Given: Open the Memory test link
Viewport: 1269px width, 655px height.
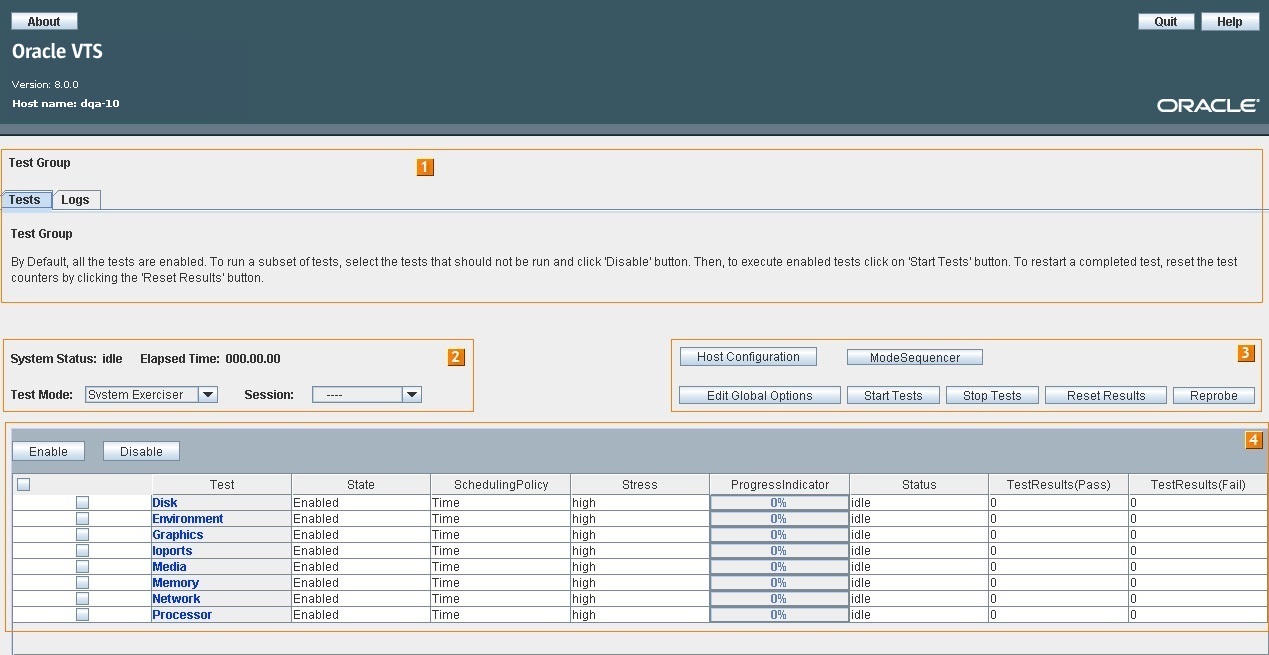Looking at the screenshot, I should click(x=176, y=583).
